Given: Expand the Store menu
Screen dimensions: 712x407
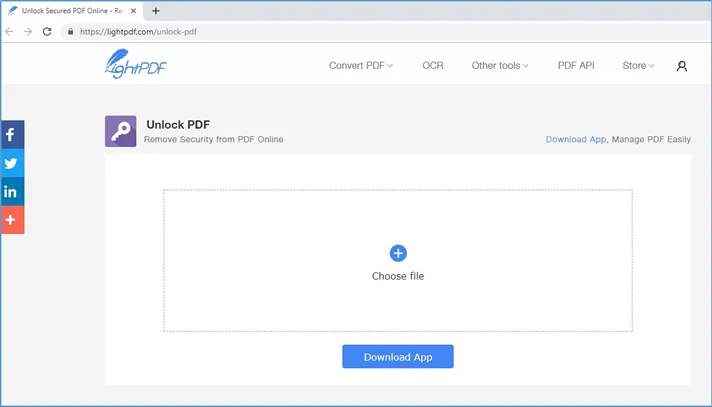Looking at the screenshot, I should (x=638, y=65).
